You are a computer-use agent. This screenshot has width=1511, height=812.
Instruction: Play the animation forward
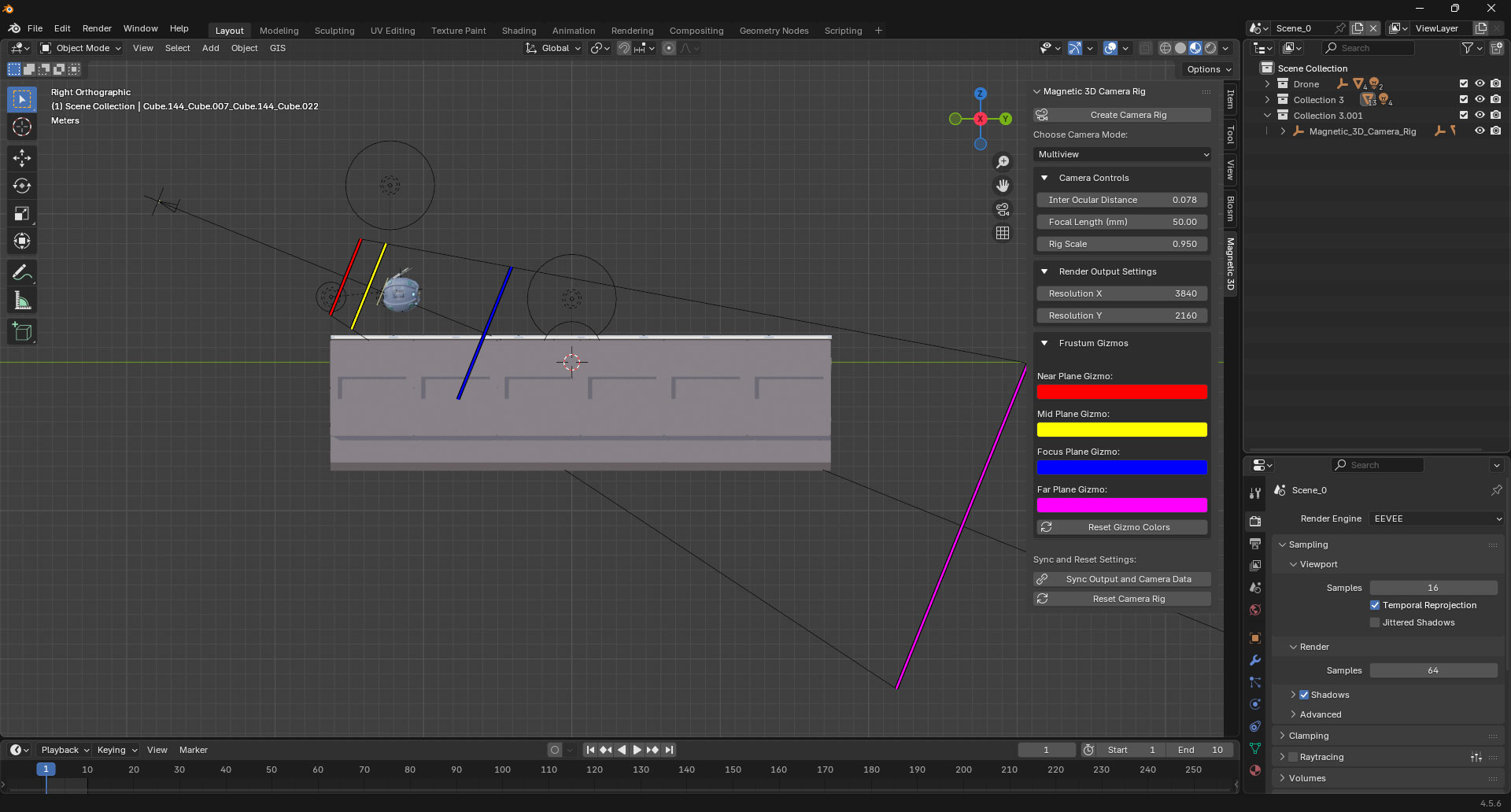pos(637,750)
